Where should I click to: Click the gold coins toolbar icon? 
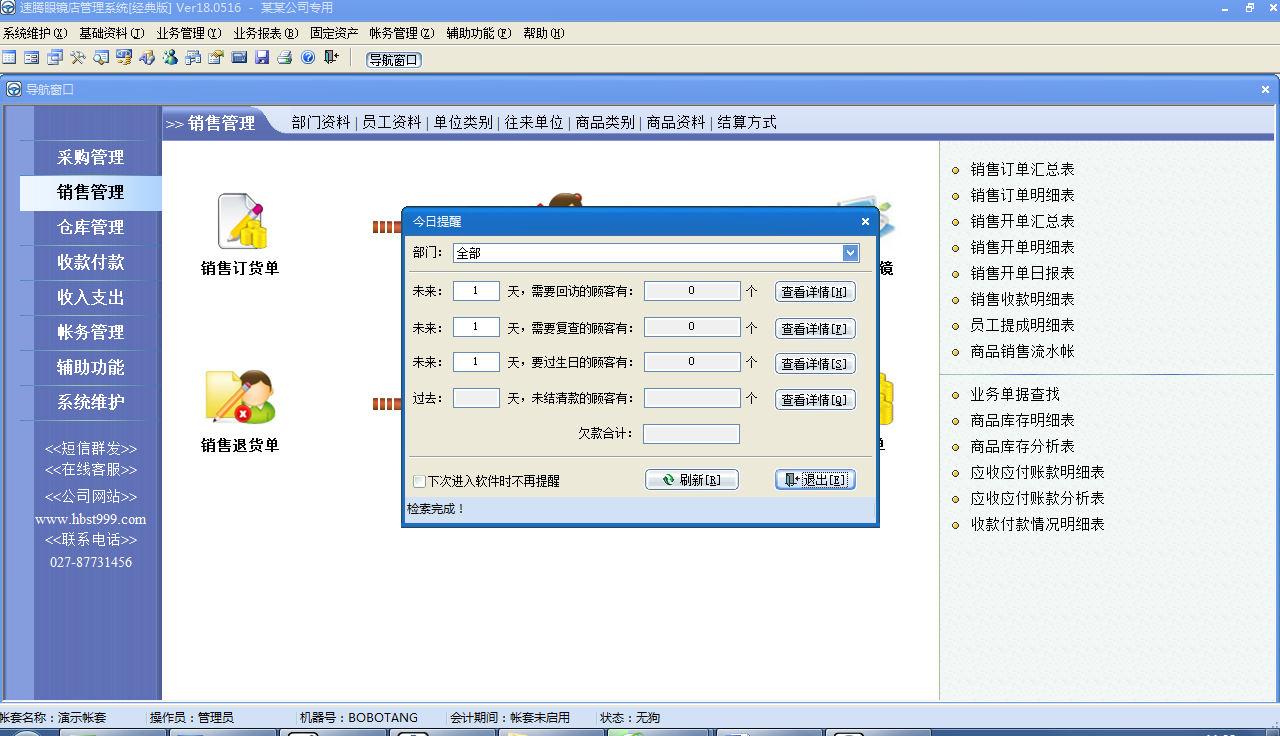[x=124, y=58]
